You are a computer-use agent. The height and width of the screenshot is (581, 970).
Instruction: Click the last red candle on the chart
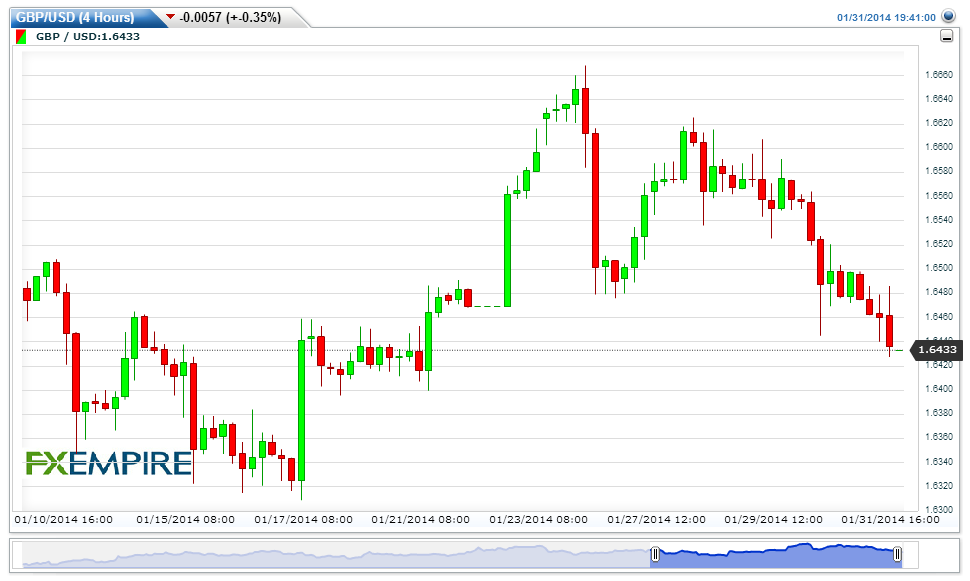(890, 331)
